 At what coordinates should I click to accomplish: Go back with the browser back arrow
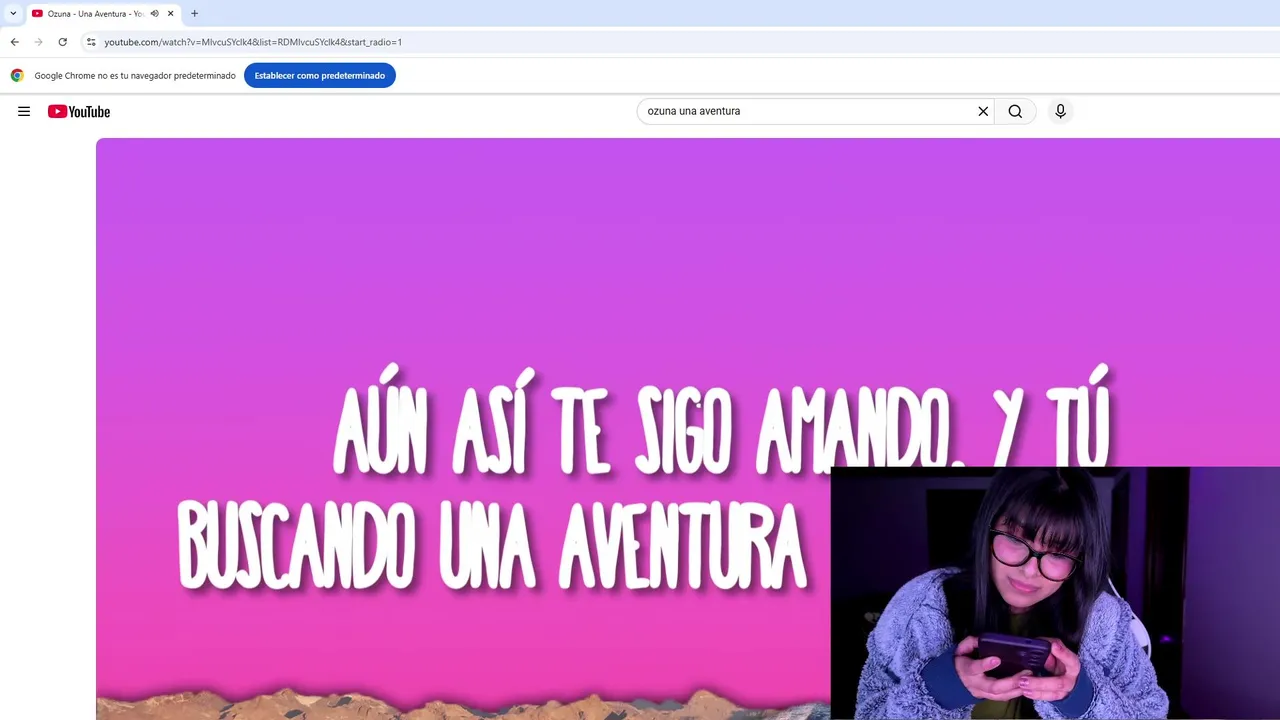pyautogui.click(x=14, y=42)
